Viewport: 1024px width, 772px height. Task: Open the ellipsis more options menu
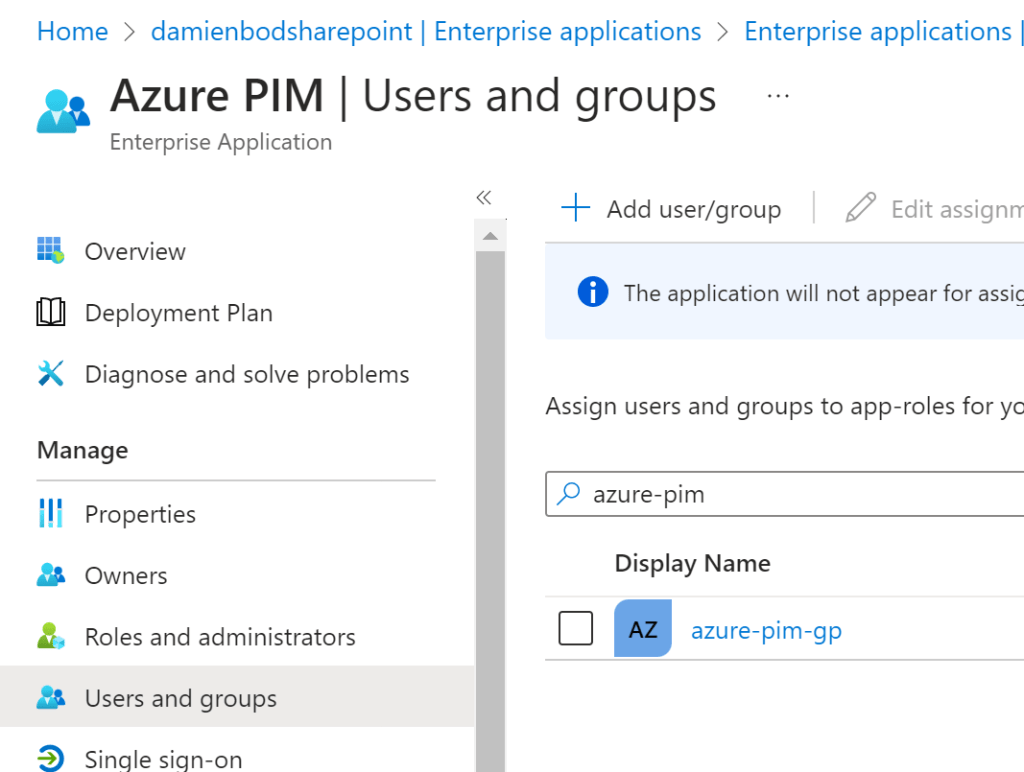(x=778, y=96)
